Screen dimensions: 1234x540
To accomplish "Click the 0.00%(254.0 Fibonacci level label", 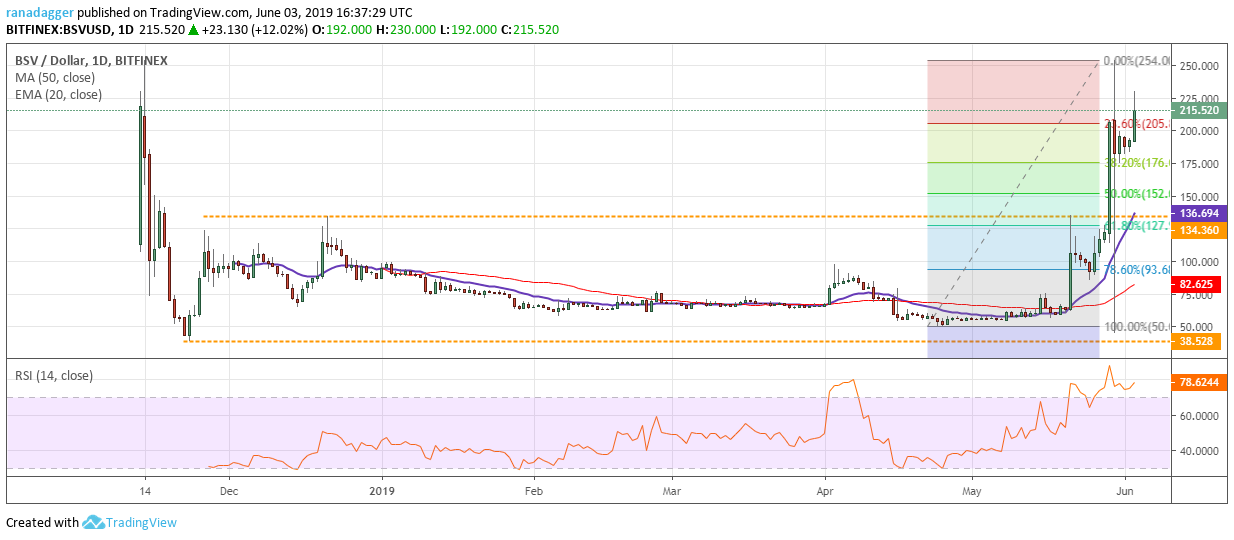I will point(1135,60).
